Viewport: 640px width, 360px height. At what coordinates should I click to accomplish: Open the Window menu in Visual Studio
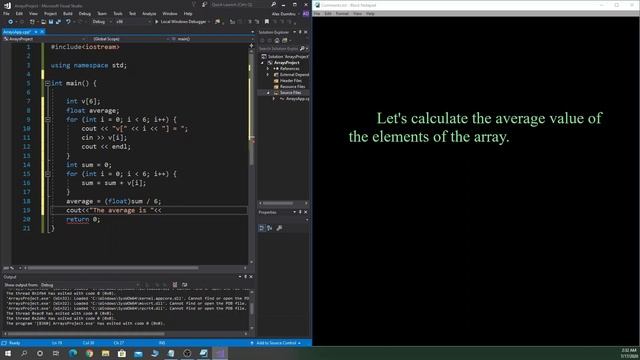[170, 13]
